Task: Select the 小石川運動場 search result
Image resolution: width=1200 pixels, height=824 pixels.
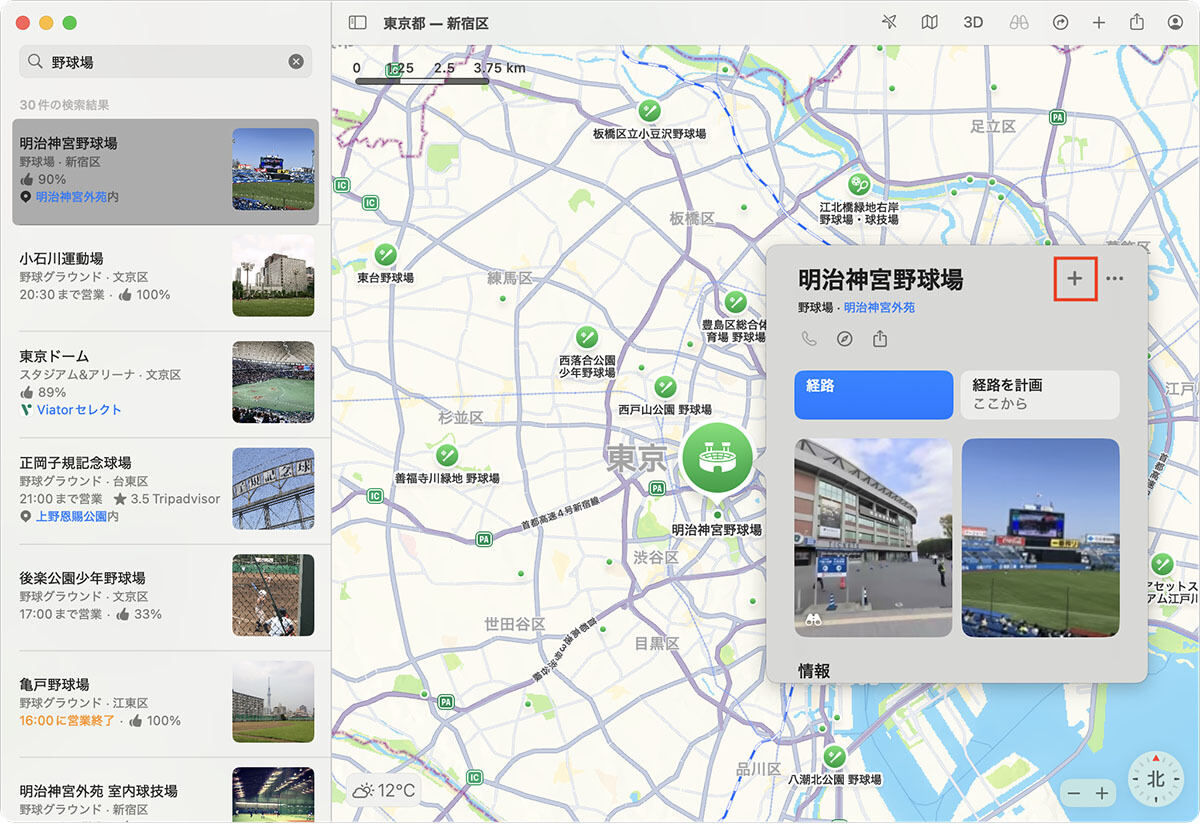Action: point(166,278)
